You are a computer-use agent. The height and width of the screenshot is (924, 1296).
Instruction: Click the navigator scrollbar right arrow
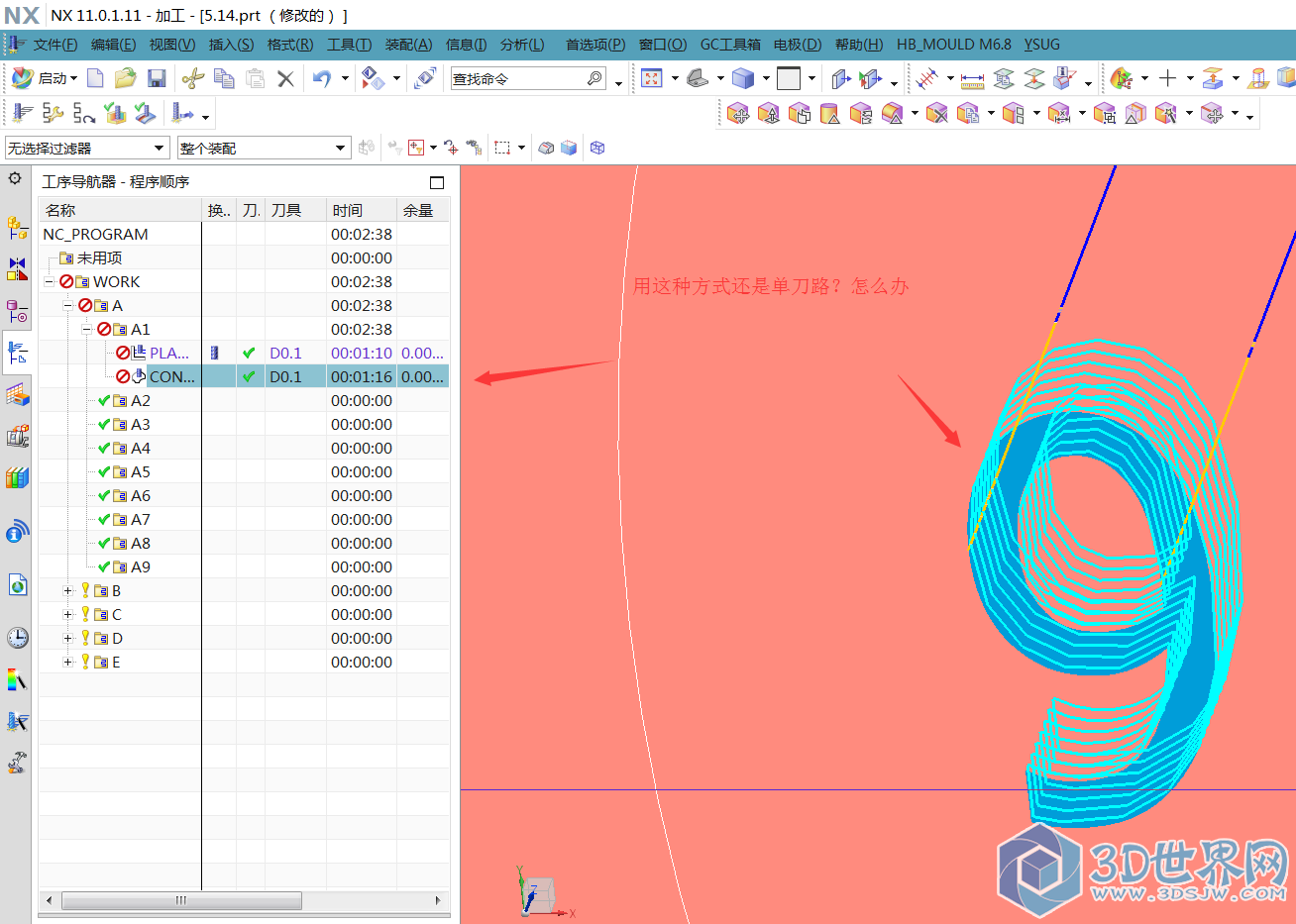pos(438,900)
